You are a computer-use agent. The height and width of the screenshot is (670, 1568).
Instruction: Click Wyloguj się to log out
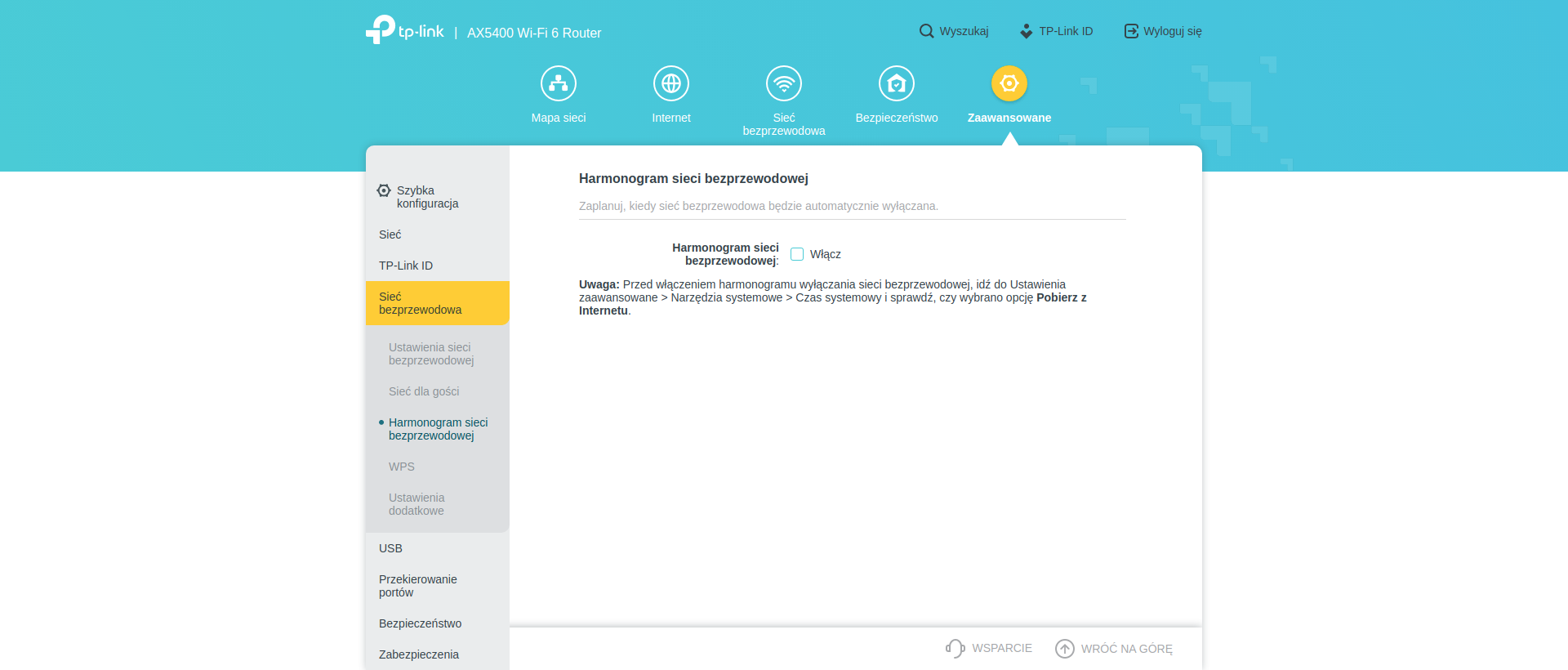[1163, 31]
